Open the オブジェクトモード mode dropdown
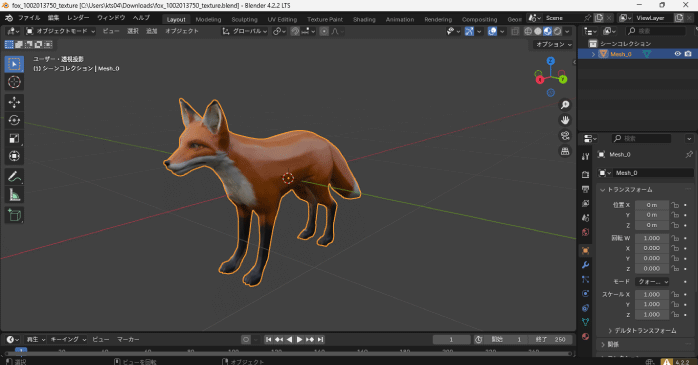Image resolution: width=698 pixels, height=365 pixels. pos(61,31)
